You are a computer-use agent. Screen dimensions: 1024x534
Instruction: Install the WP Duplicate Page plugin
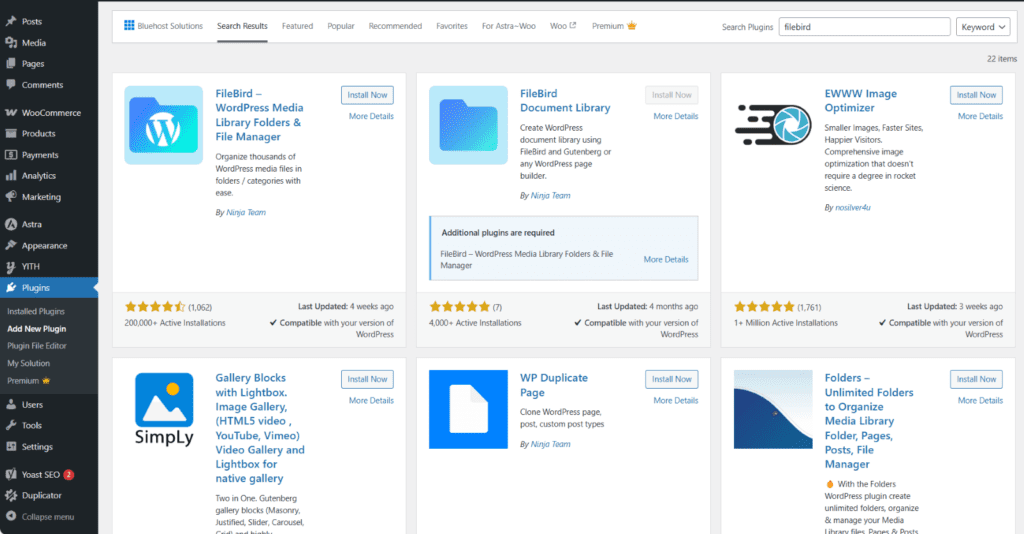click(x=671, y=379)
